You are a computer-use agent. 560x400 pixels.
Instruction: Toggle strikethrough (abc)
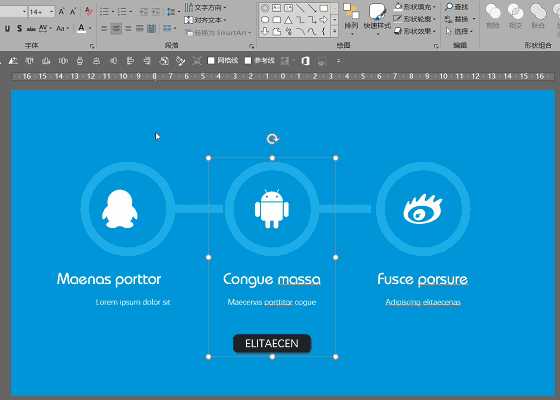point(31,29)
